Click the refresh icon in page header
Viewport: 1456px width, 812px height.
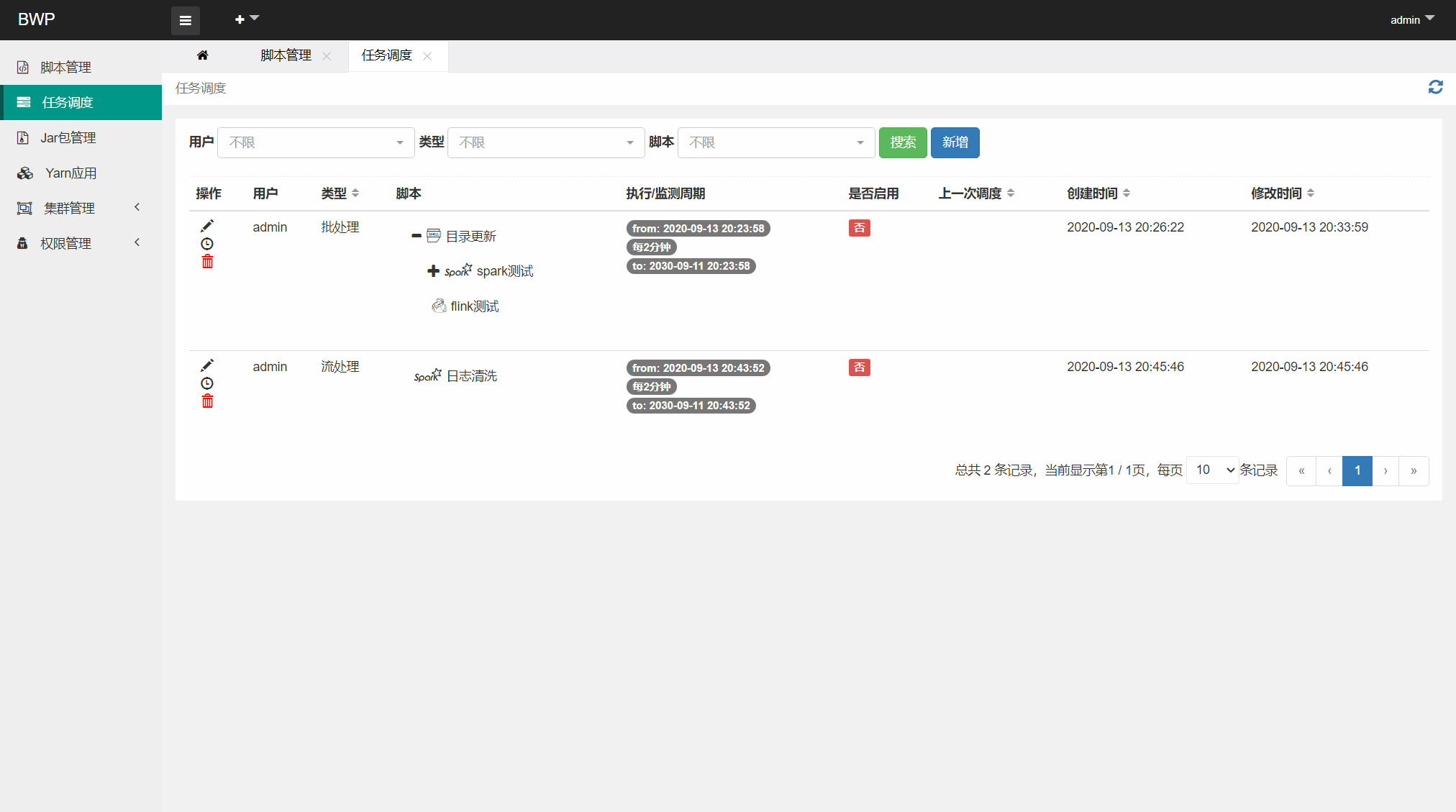(1435, 87)
